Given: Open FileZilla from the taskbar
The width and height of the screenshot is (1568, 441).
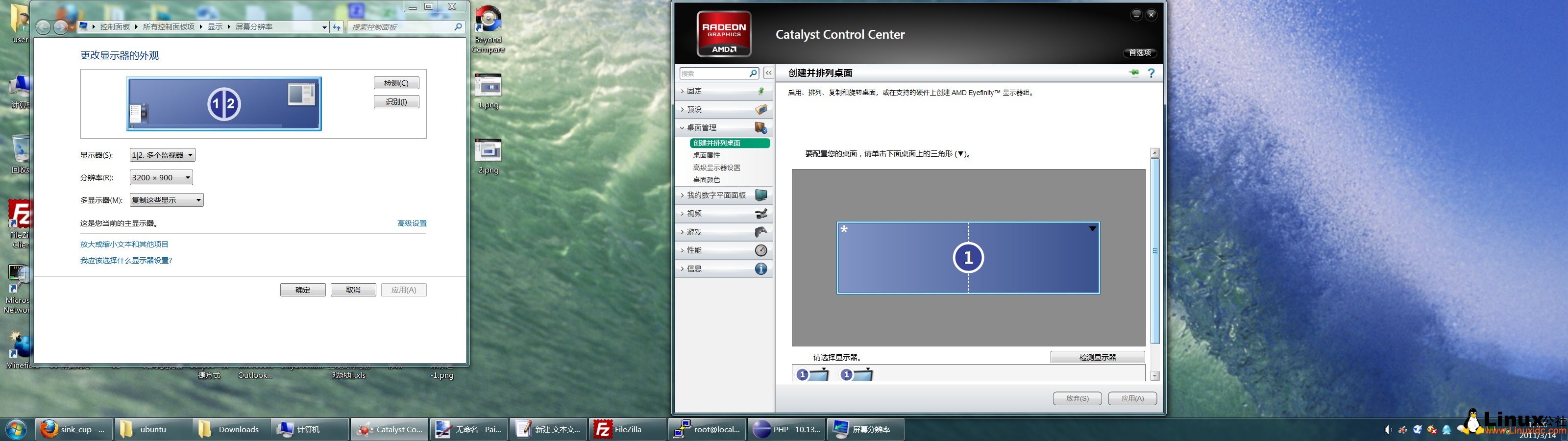Looking at the screenshot, I should pyautogui.click(x=627, y=429).
